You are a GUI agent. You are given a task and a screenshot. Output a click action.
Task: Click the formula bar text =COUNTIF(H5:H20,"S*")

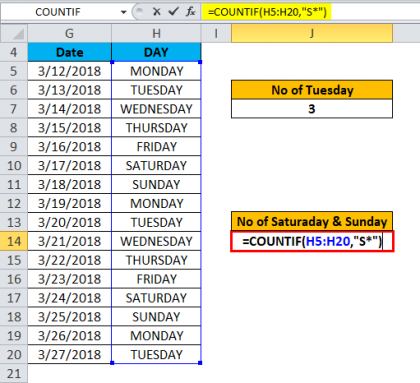pos(267,12)
